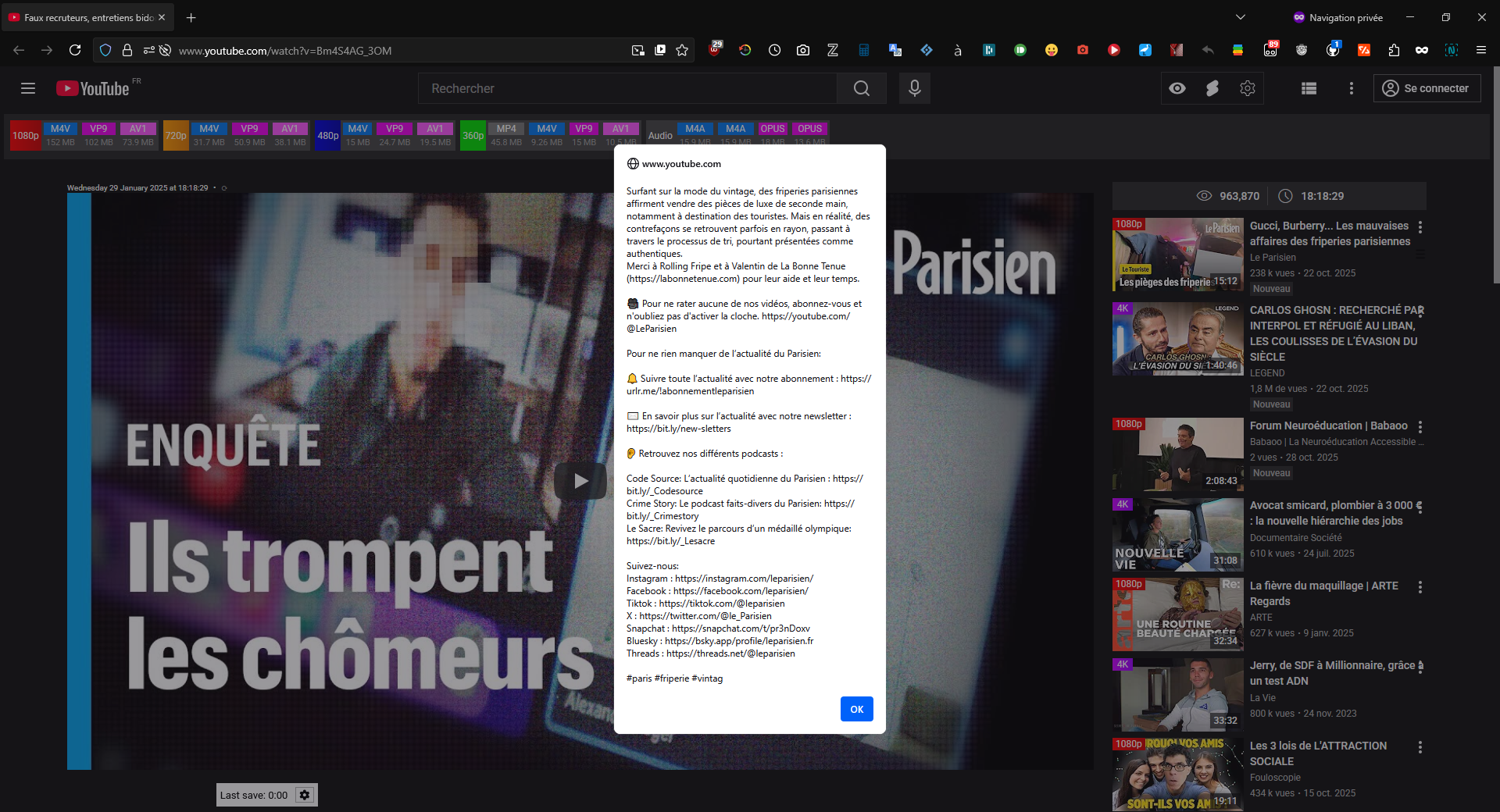Start voice search with the microphone

914,88
